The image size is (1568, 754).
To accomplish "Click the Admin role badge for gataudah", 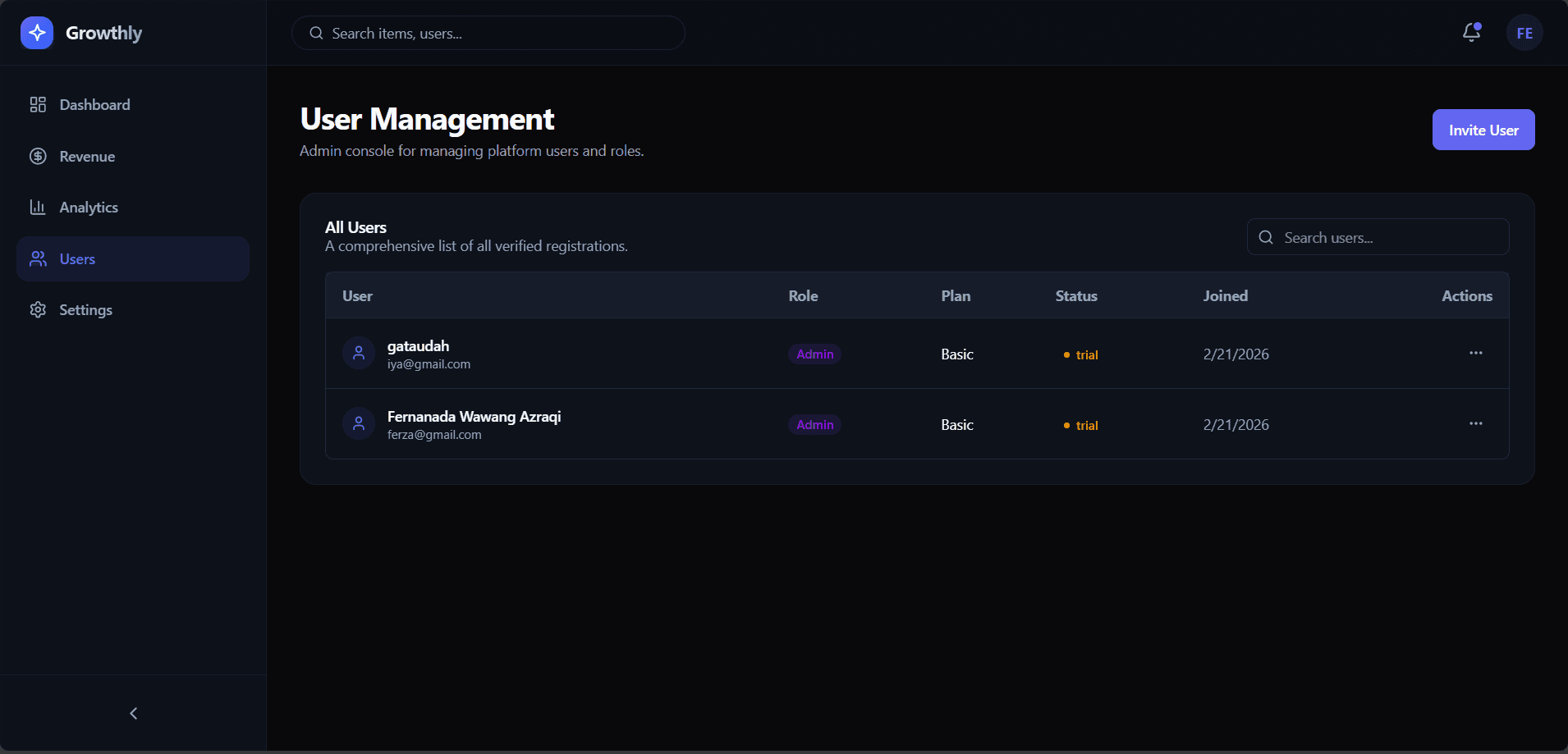I will (x=814, y=354).
